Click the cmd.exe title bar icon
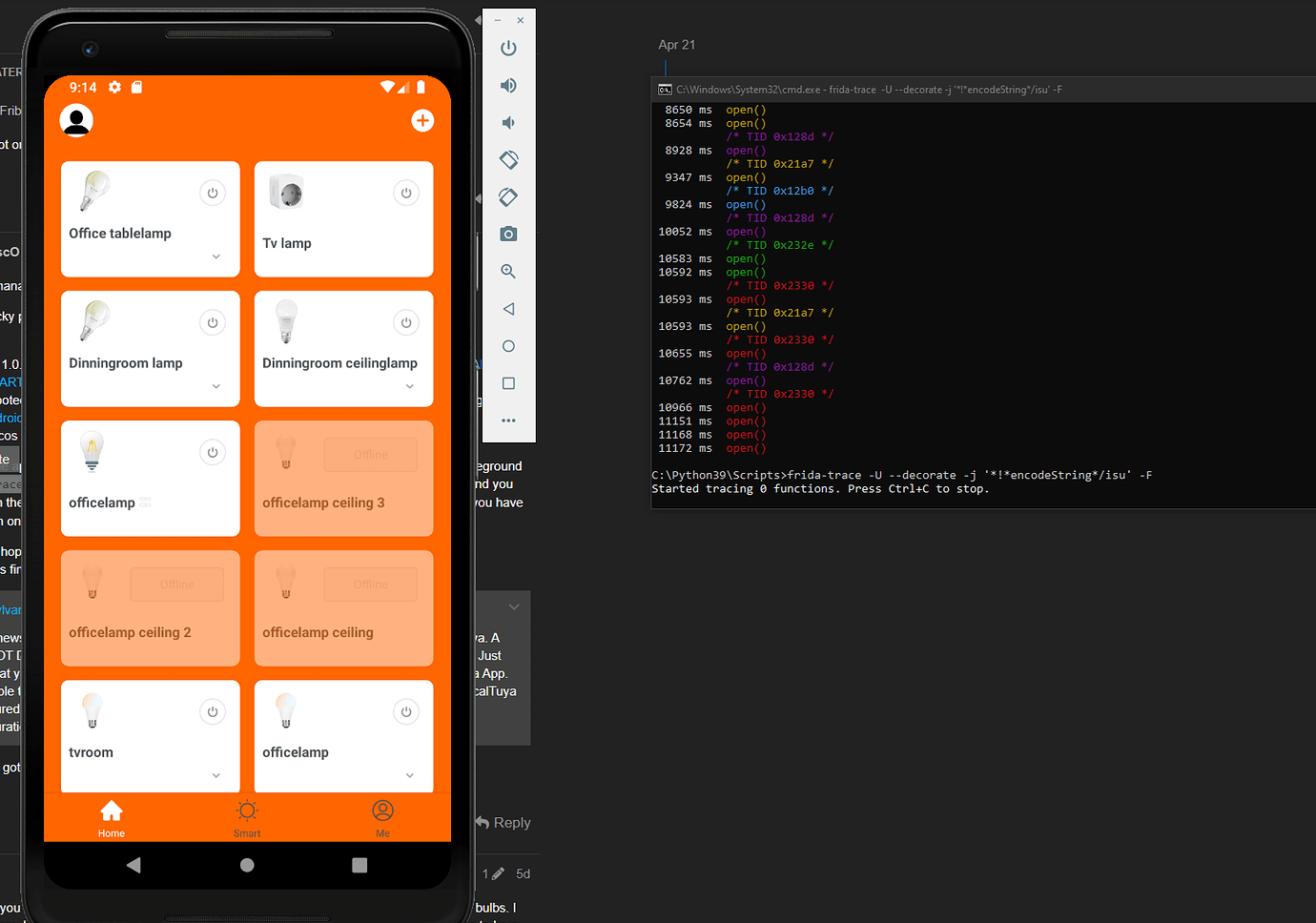The image size is (1316, 923). (x=665, y=90)
